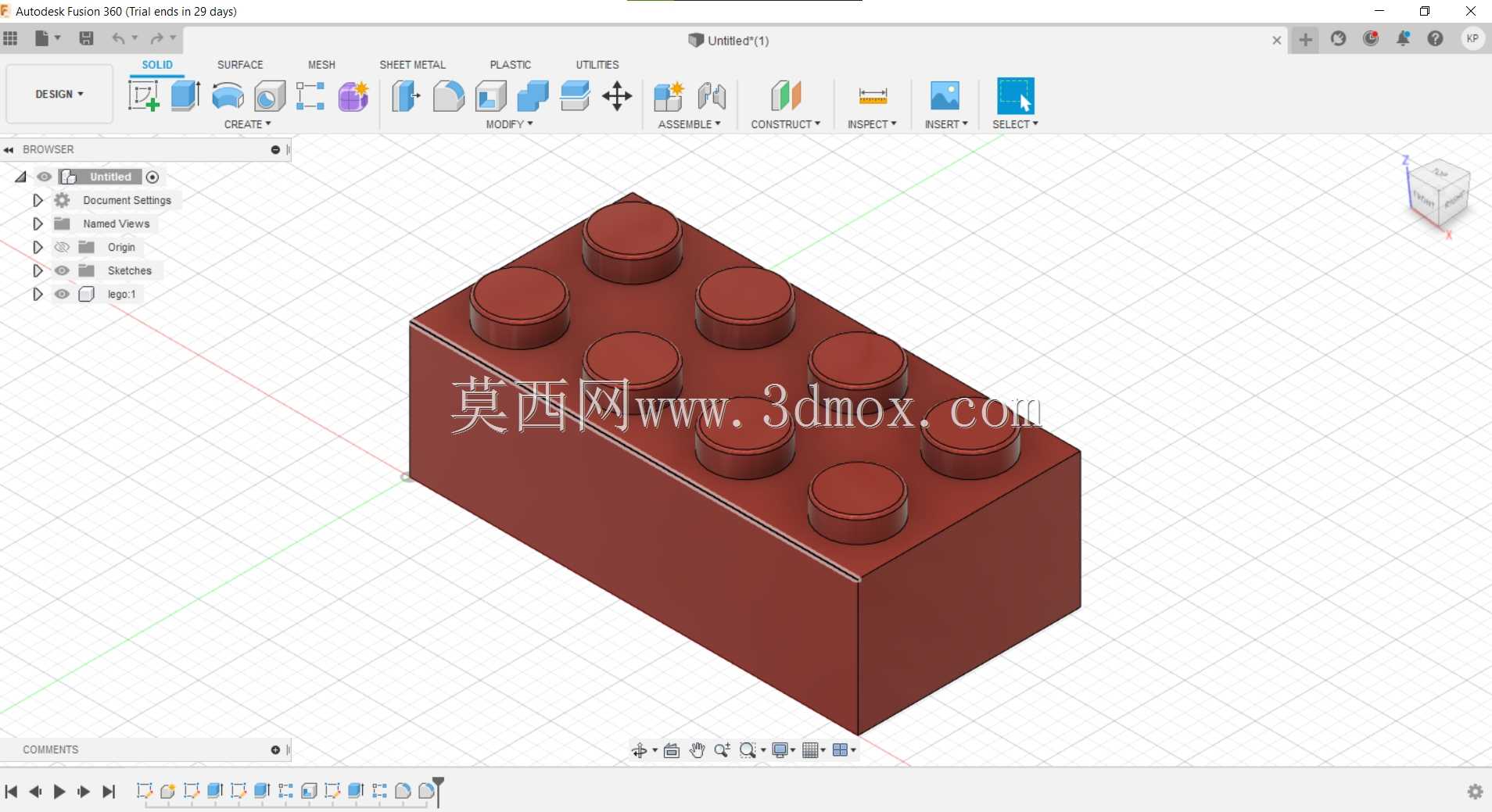Open the CONSTRUCT dropdown menu
Screen dimensions: 1492x812
click(786, 124)
